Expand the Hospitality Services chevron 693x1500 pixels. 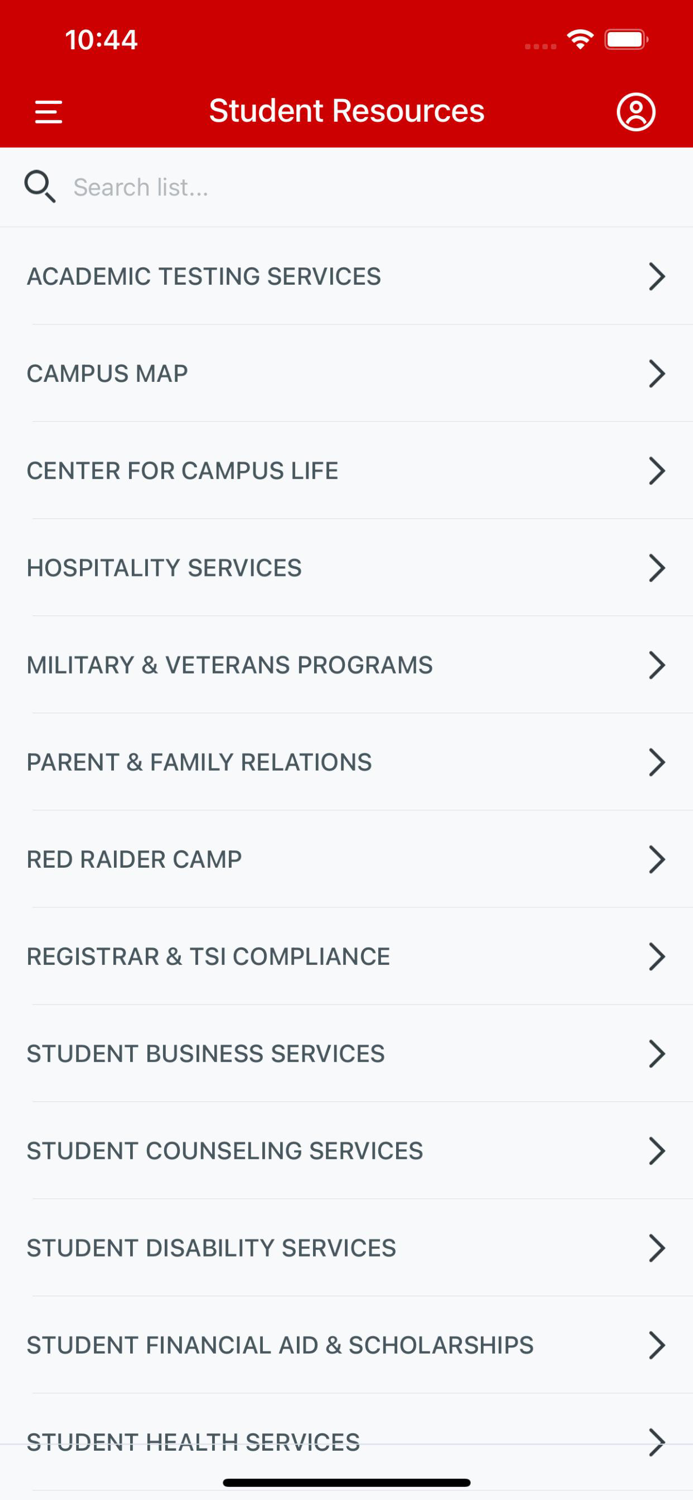[658, 568]
